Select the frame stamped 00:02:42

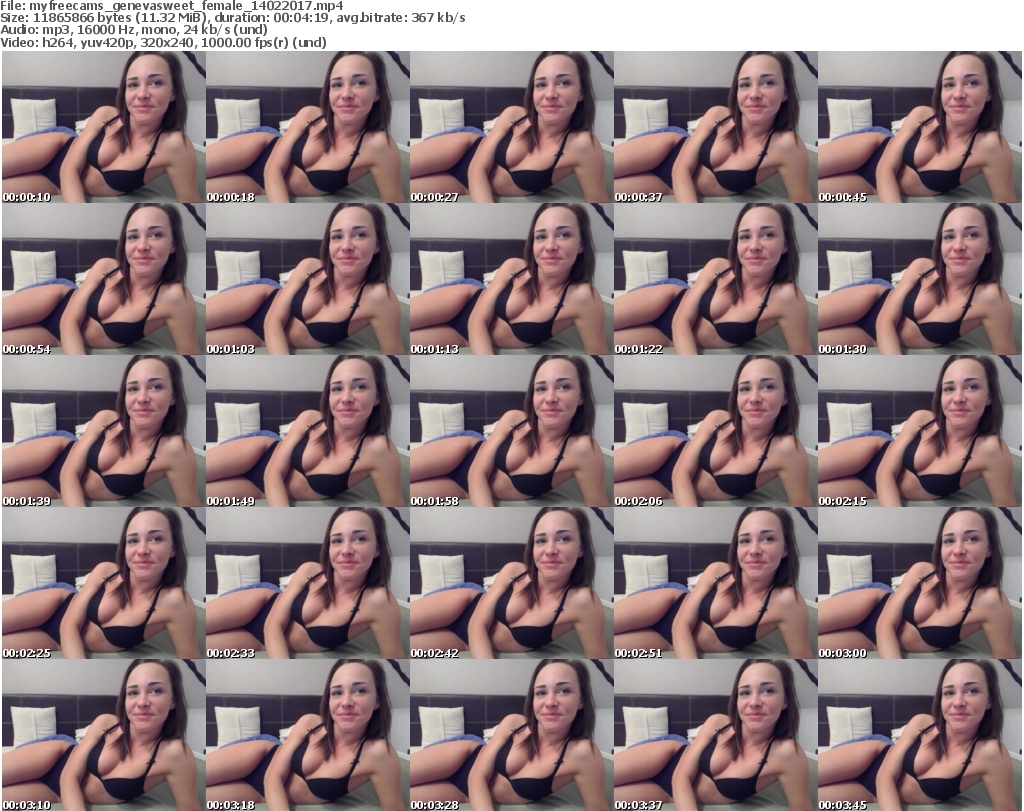(x=511, y=584)
